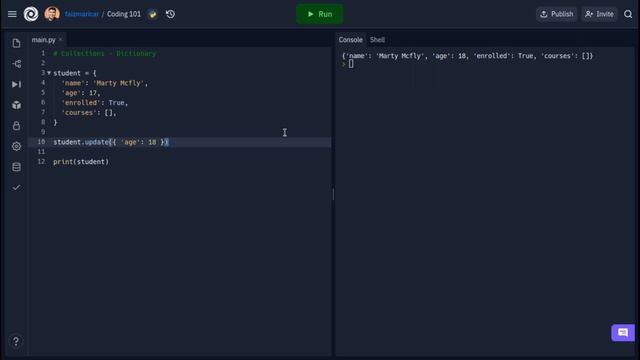640x360 pixels.
Task: Click the 'age': 17 line
Action: (81, 93)
